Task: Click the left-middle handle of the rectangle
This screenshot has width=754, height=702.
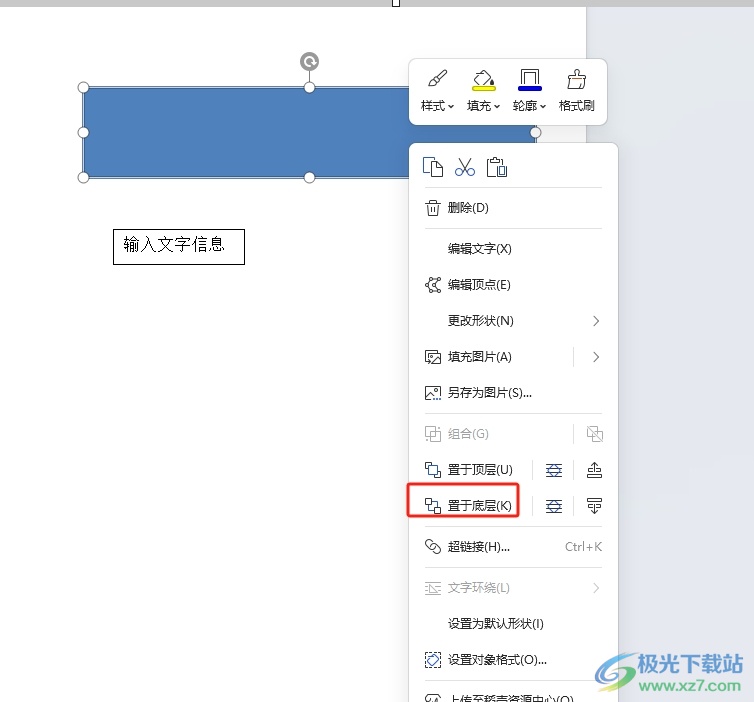Action: (83, 132)
